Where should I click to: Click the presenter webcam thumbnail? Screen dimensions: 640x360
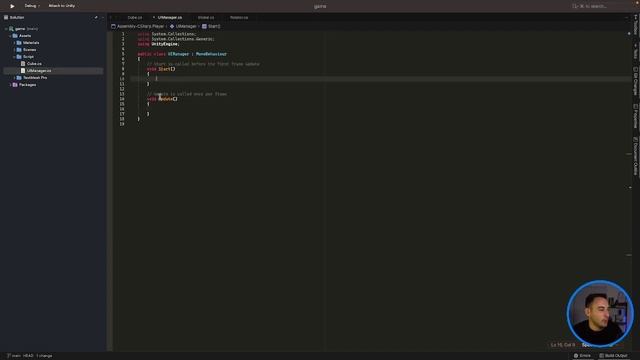(600, 313)
